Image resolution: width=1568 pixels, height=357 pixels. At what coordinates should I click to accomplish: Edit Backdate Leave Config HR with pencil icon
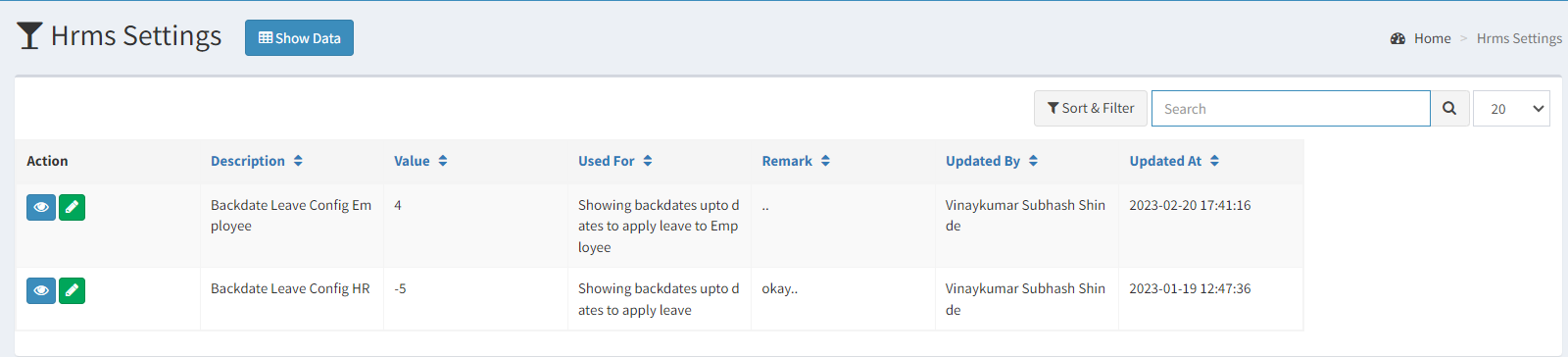[72, 291]
